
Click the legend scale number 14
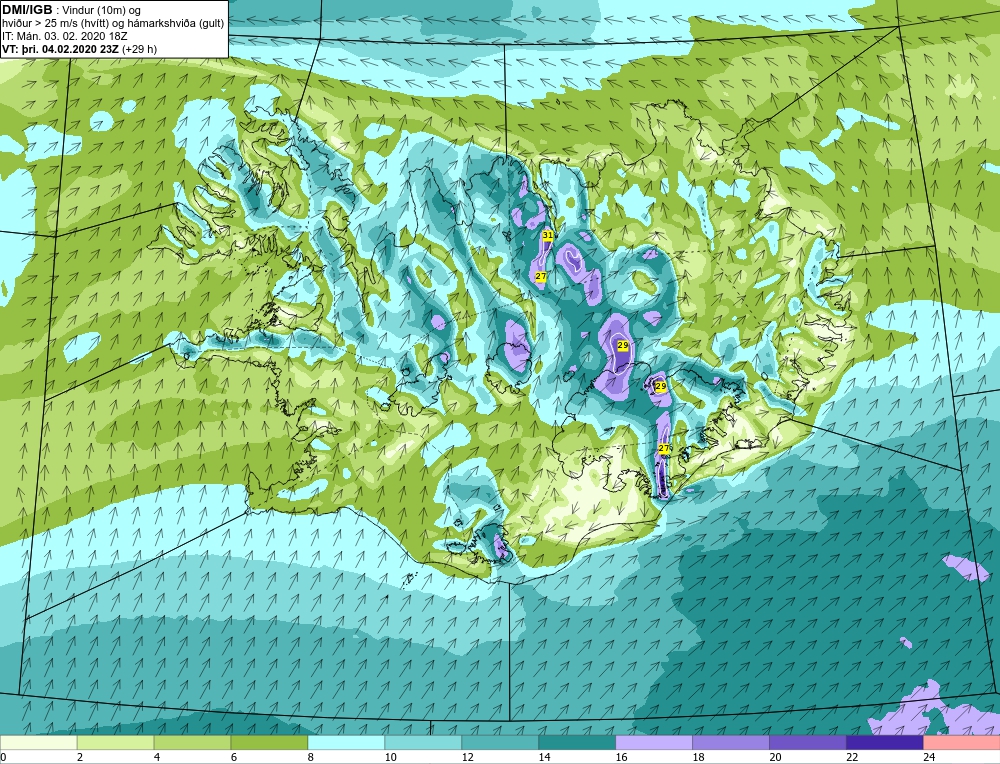(x=545, y=757)
